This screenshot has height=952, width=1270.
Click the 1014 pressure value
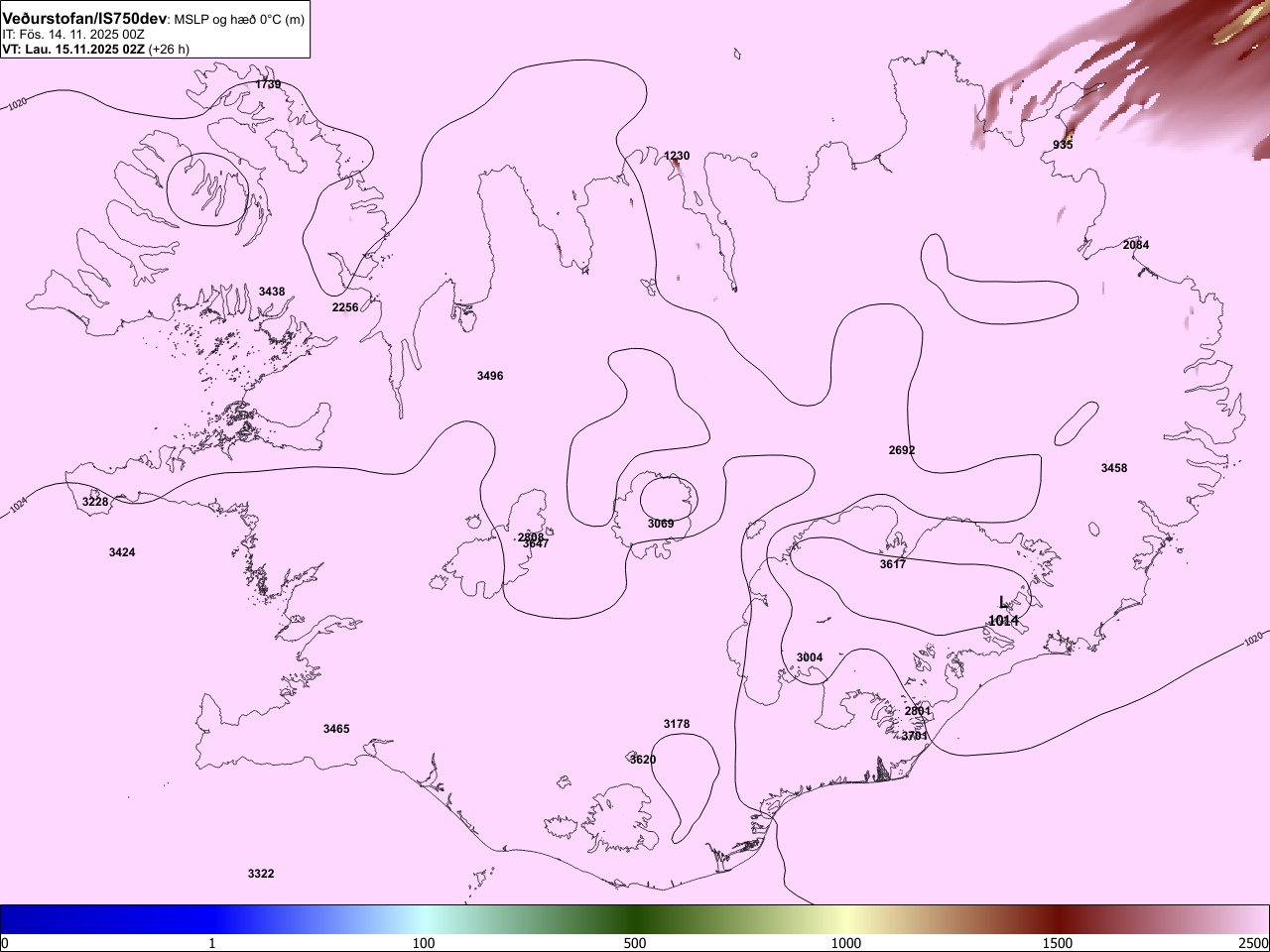pos(1003,622)
